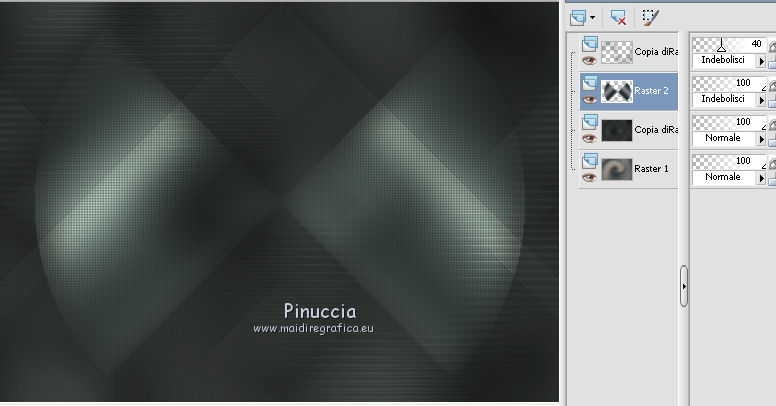Click opacity slider of the lower Copia diRa layer
This screenshot has width=776, height=406.
729,122
